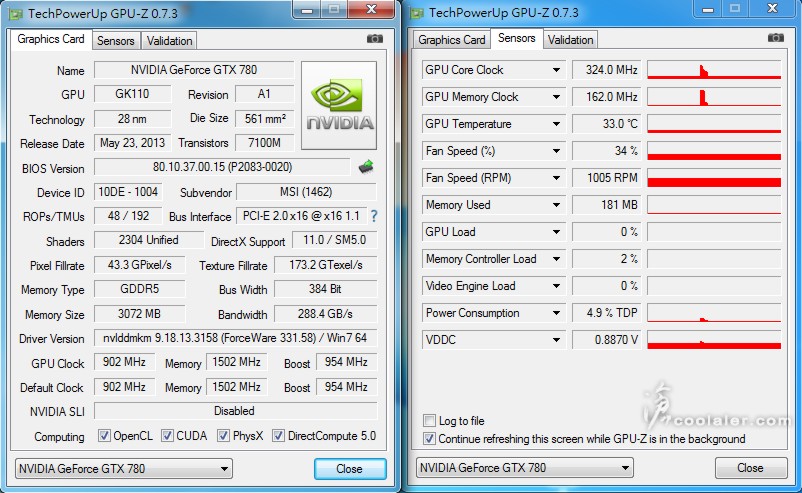802x493 pixels.
Task: Switch to Sensors tab in left window
Action: pos(116,41)
